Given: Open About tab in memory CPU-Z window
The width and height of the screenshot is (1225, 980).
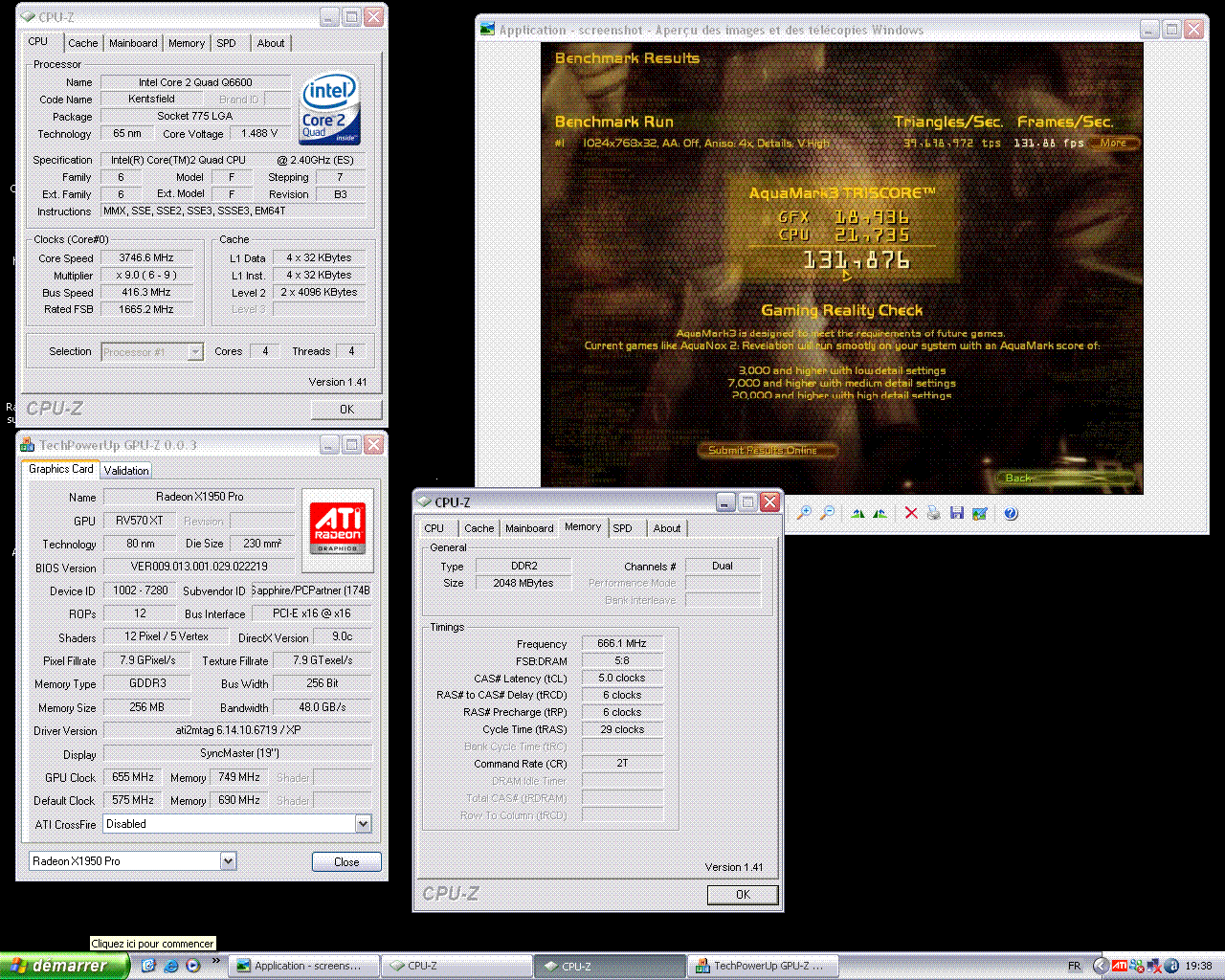Looking at the screenshot, I should (667, 528).
